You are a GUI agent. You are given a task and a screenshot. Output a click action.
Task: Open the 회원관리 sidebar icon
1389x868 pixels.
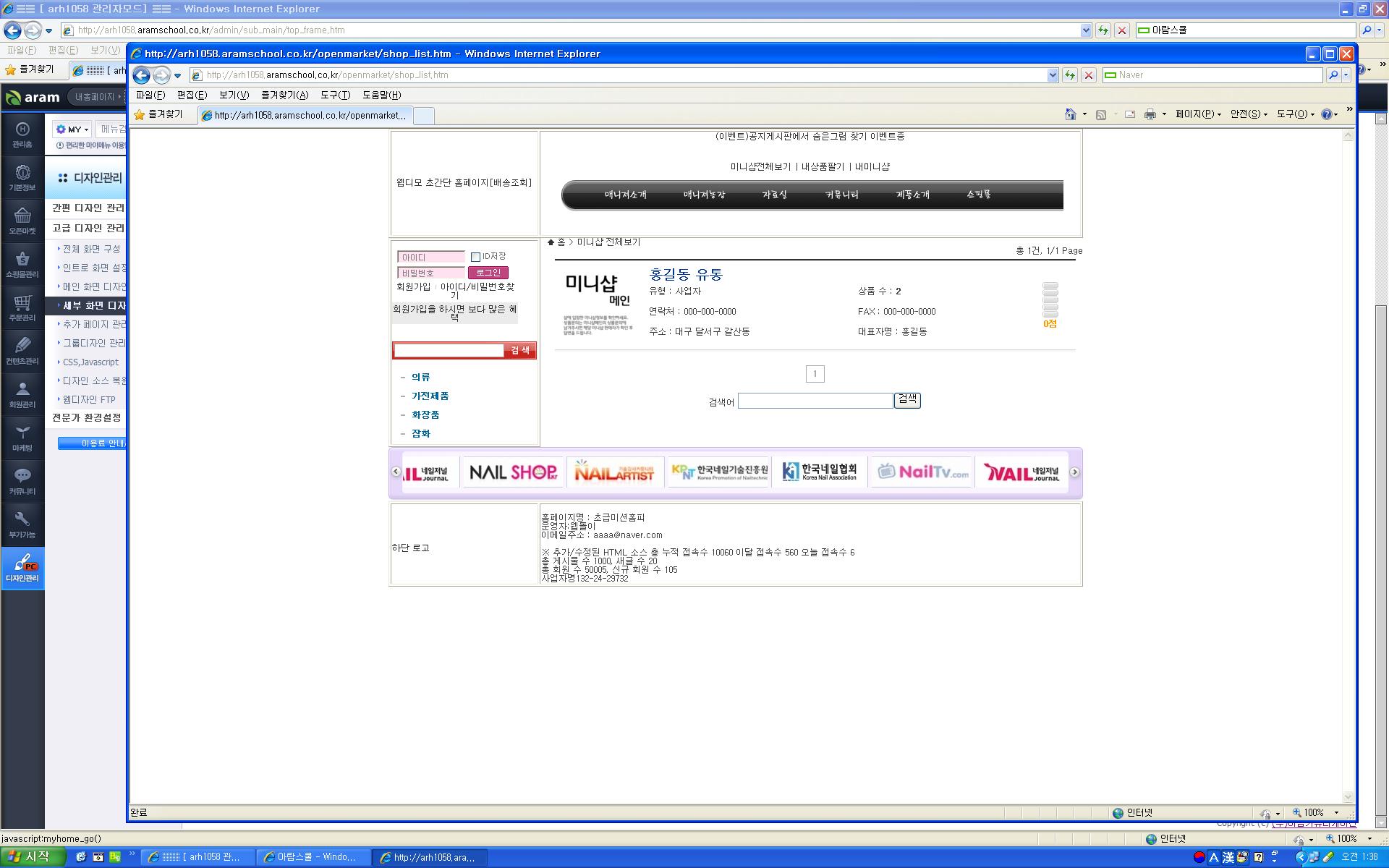(22, 394)
